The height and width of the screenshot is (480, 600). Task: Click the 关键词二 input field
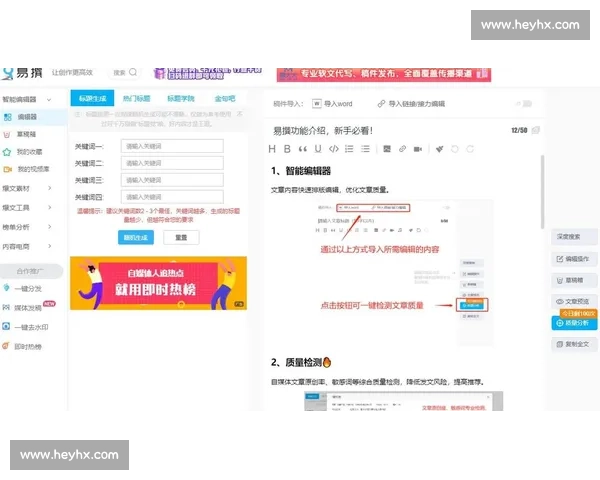click(172, 163)
